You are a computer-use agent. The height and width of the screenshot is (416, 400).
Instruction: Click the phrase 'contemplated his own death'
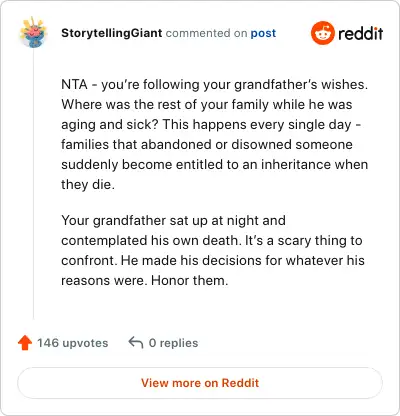(151, 240)
